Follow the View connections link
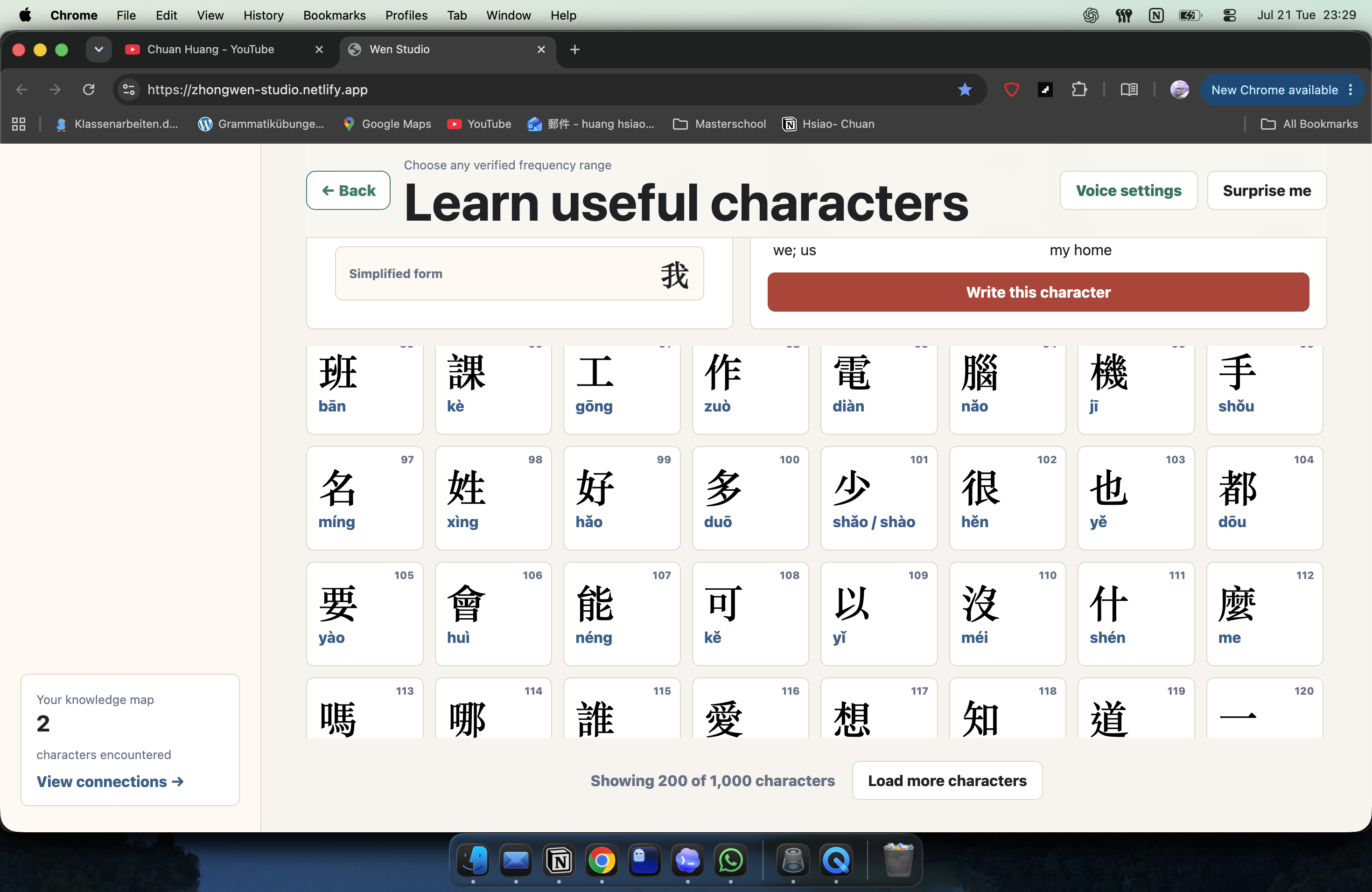This screenshot has height=892, width=1372. coord(110,781)
